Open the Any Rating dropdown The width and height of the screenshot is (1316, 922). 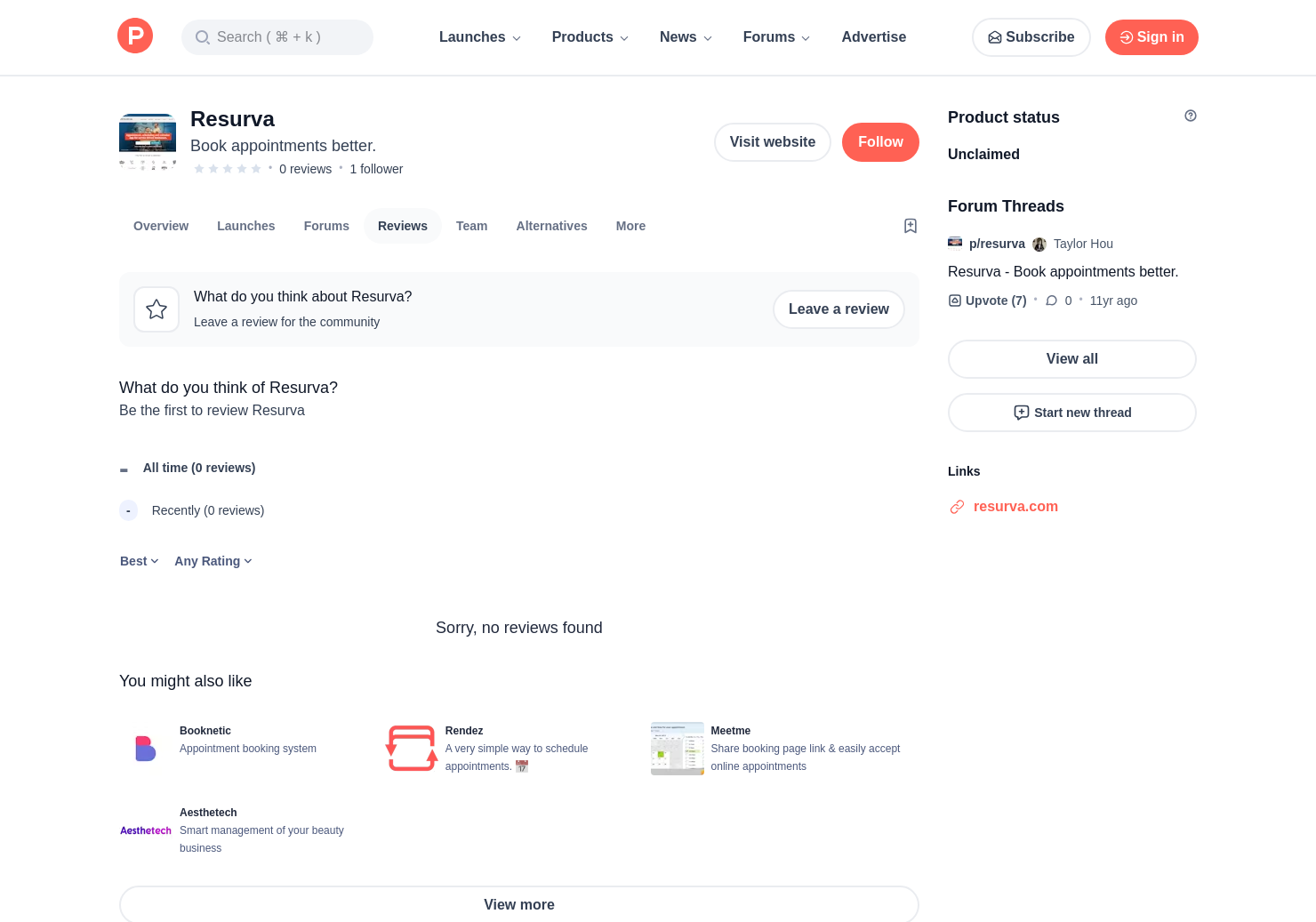[x=213, y=561]
